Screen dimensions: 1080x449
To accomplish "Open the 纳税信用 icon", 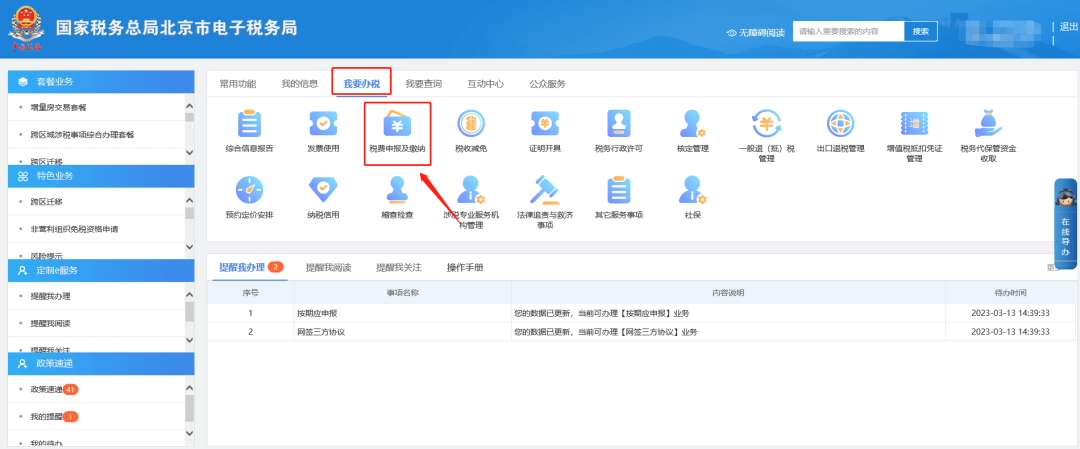I will 323,191.
